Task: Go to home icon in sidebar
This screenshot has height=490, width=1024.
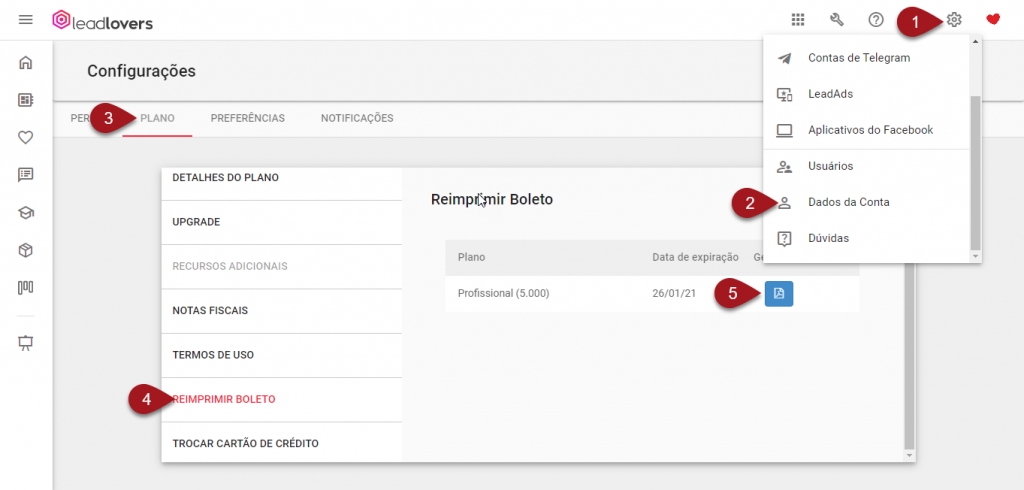Action: [x=26, y=63]
